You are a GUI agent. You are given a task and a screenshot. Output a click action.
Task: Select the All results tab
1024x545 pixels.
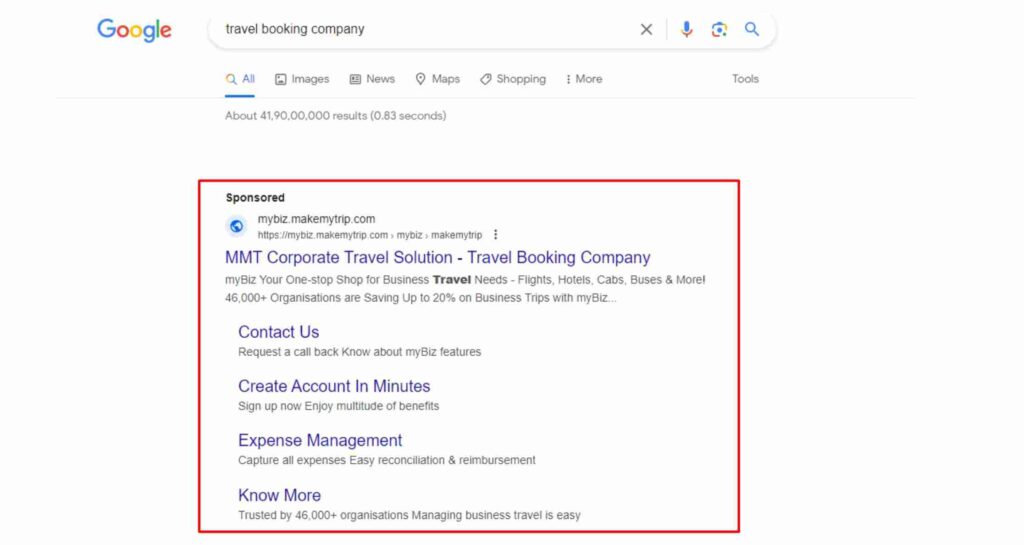240,79
